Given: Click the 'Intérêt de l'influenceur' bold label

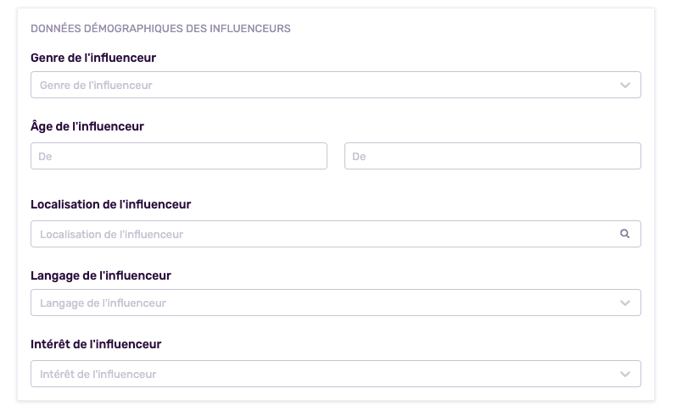Looking at the screenshot, I should point(96,344).
